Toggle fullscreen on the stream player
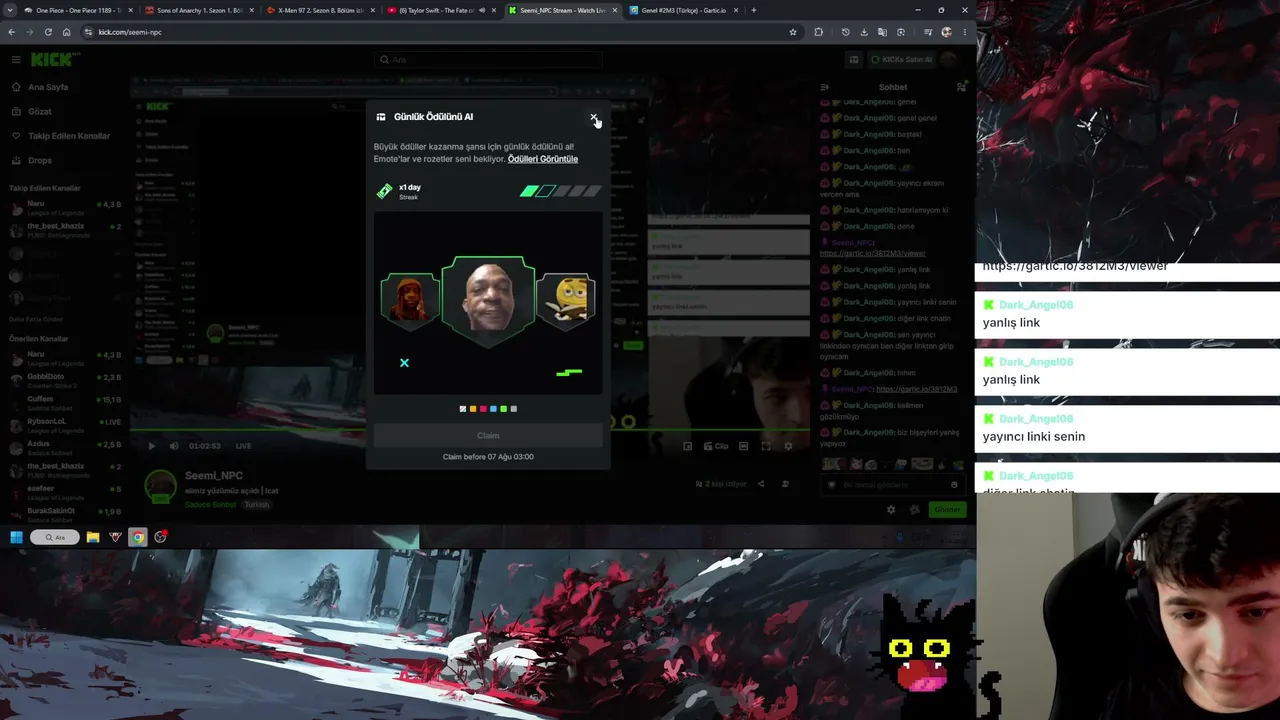 tap(766, 446)
